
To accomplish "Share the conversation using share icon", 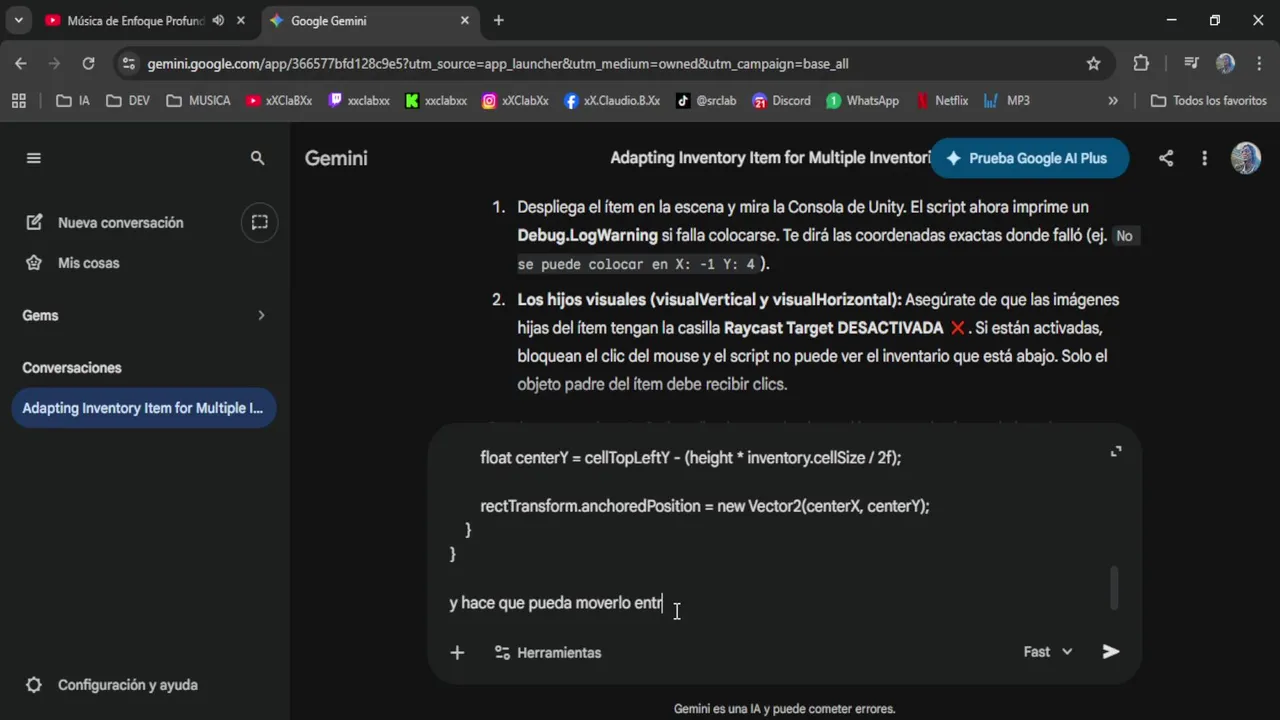I will click(x=1166, y=158).
